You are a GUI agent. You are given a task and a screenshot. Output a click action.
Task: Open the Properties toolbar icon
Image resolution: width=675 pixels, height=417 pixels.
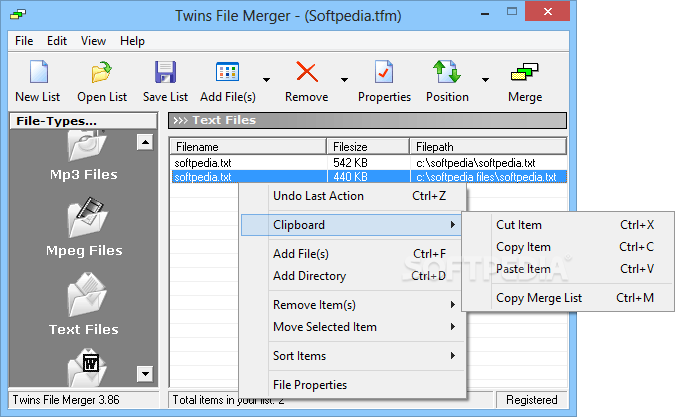click(x=384, y=71)
